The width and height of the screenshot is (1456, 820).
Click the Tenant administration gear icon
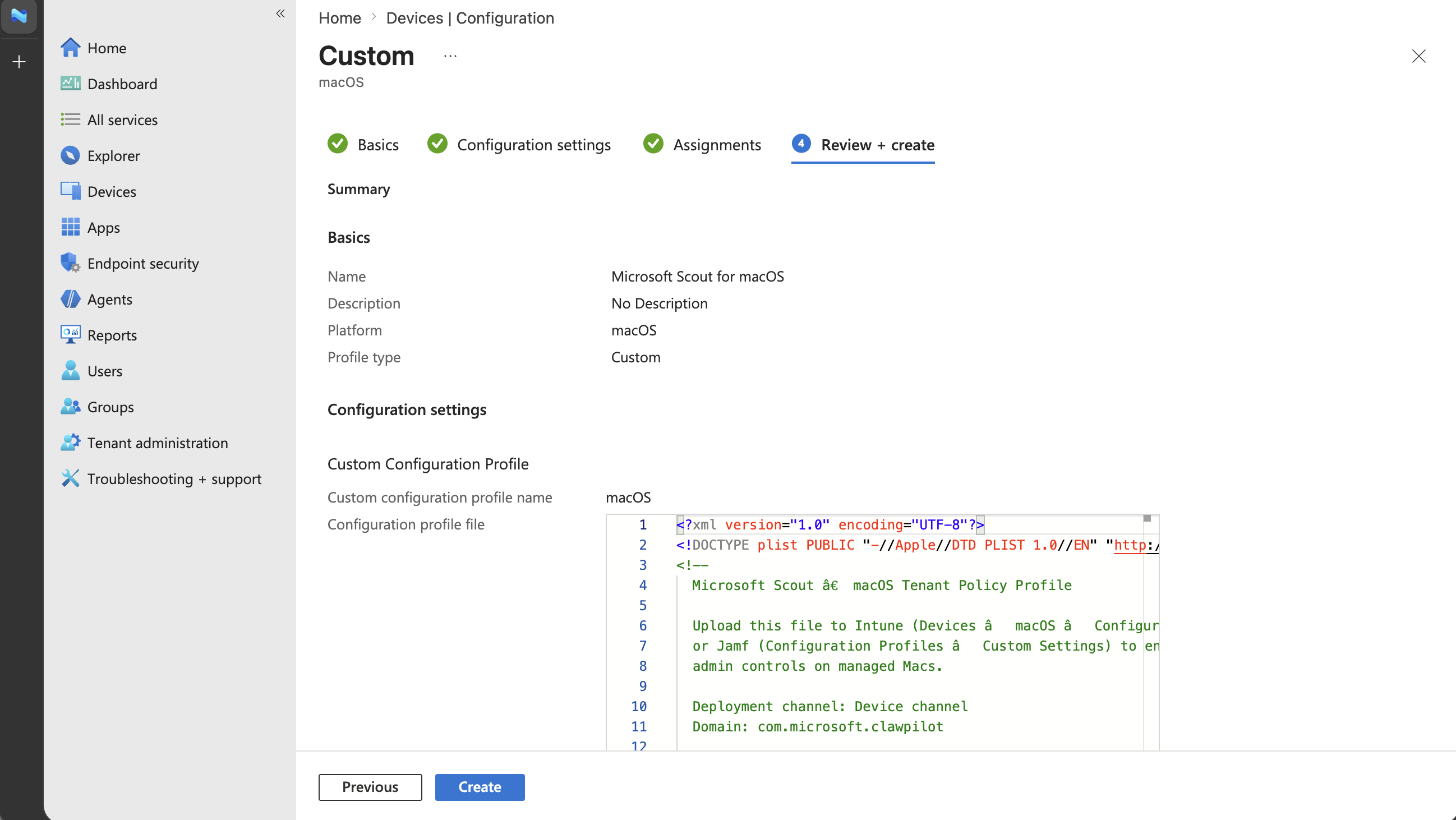[70, 443]
